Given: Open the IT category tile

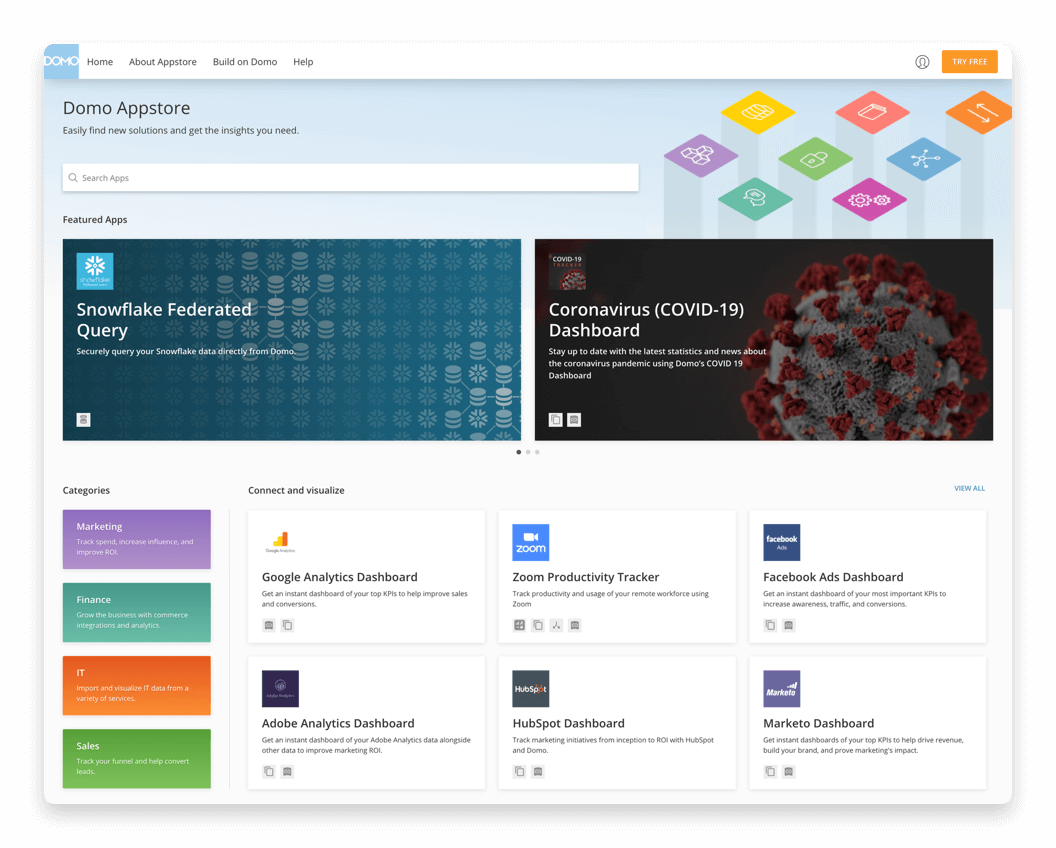Looking at the screenshot, I should pos(137,686).
